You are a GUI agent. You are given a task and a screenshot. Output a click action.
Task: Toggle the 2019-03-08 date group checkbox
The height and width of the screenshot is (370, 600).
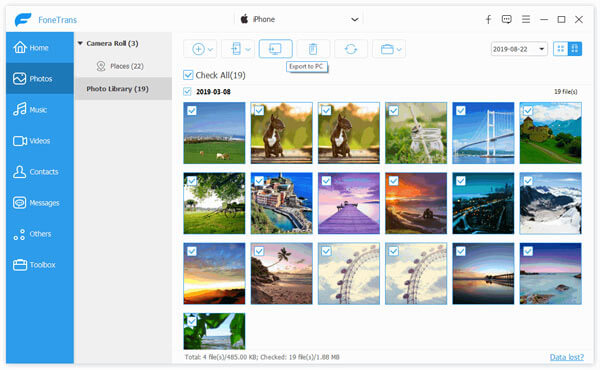[x=187, y=91]
